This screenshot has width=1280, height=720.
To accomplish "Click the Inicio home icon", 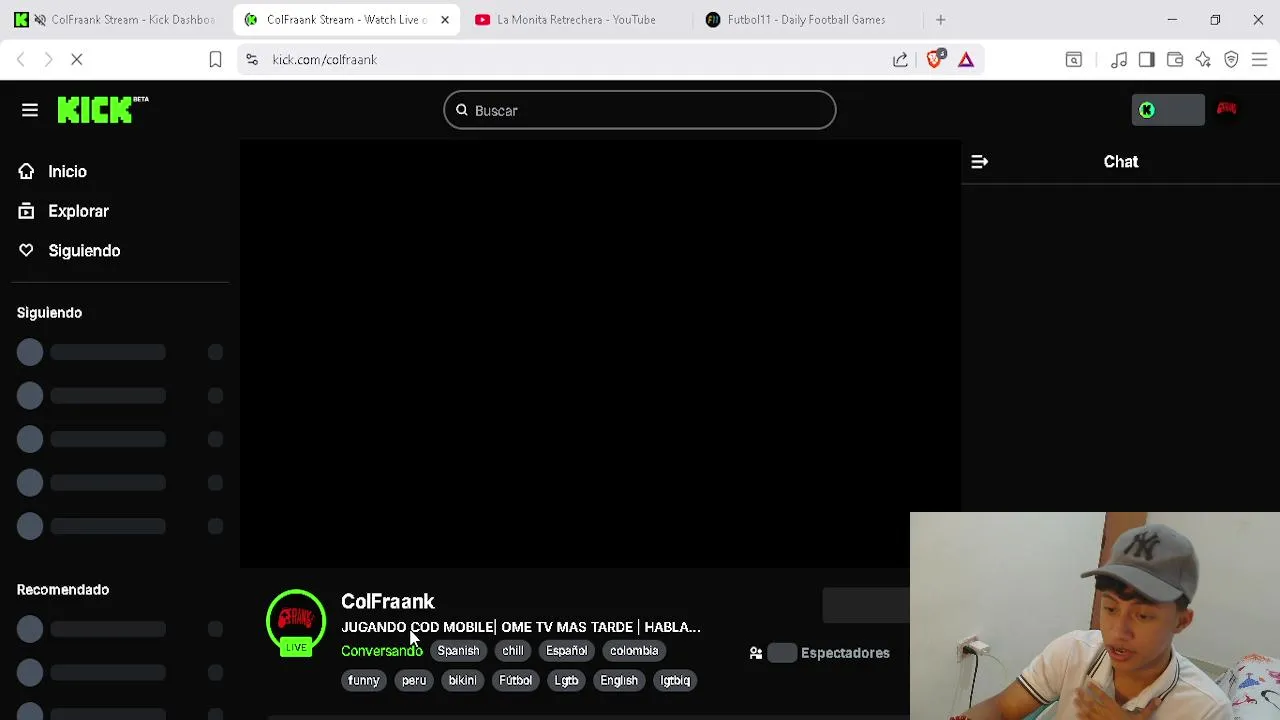I will 26,171.
